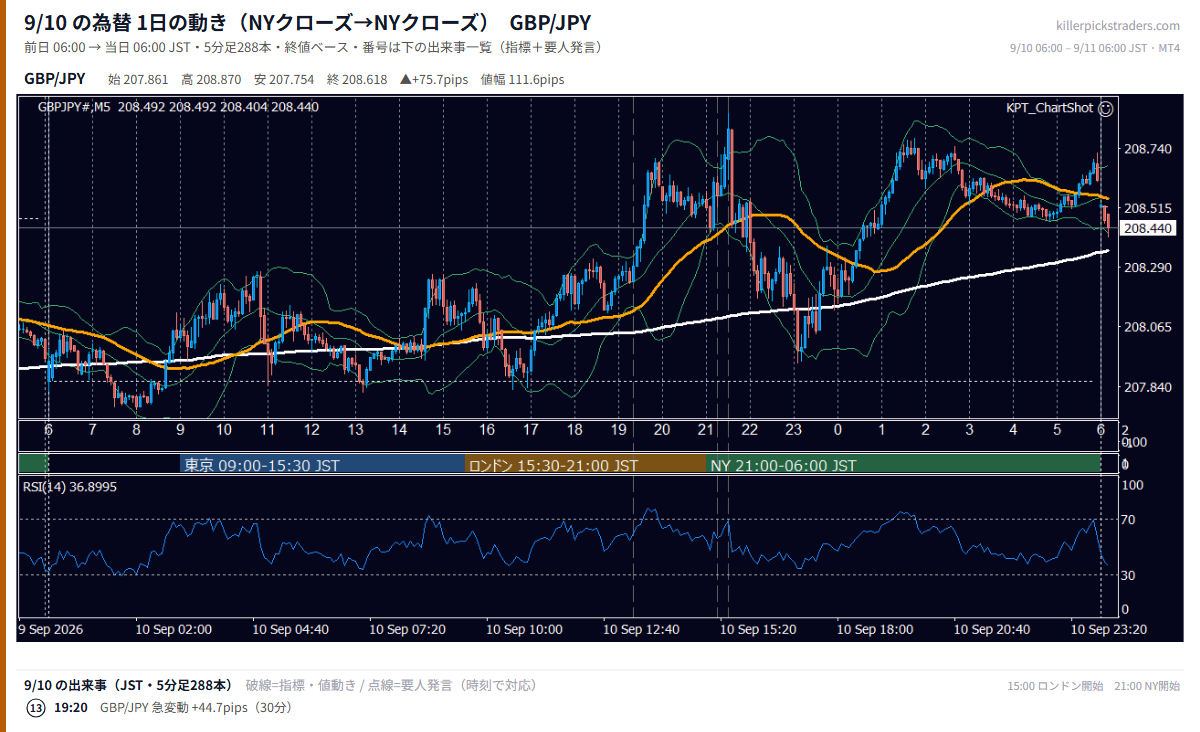This screenshot has width=1200, height=732.
Task: Select the London 15:30-21:00 JST session bar
Action: point(585,465)
